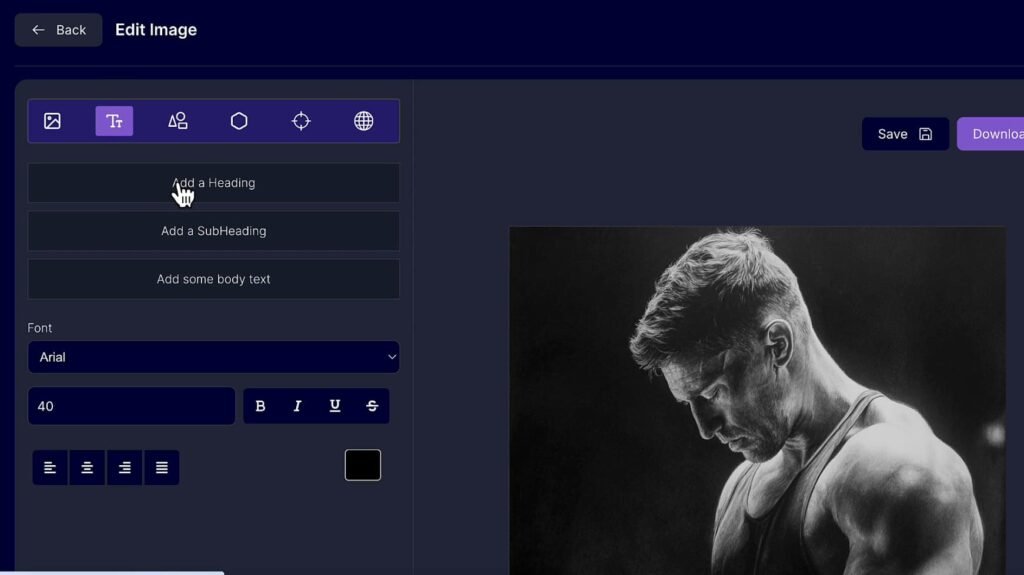Click Add a Heading
The image size is (1024, 575).
pos(213,183)
